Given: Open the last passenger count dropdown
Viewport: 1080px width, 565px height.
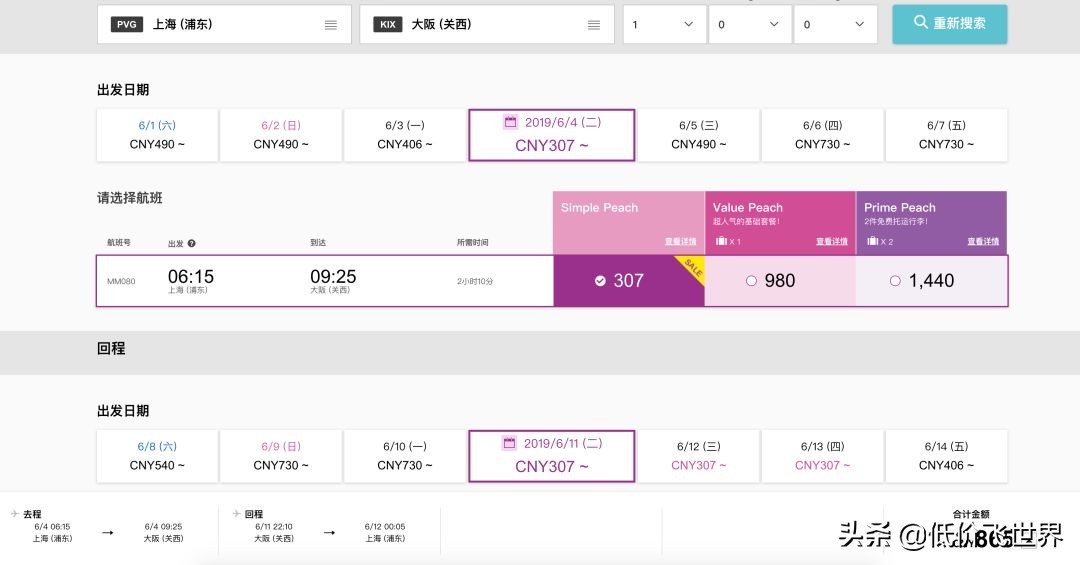Looking at the screenshot, I should pyautogui.click(x=834, y=25).
